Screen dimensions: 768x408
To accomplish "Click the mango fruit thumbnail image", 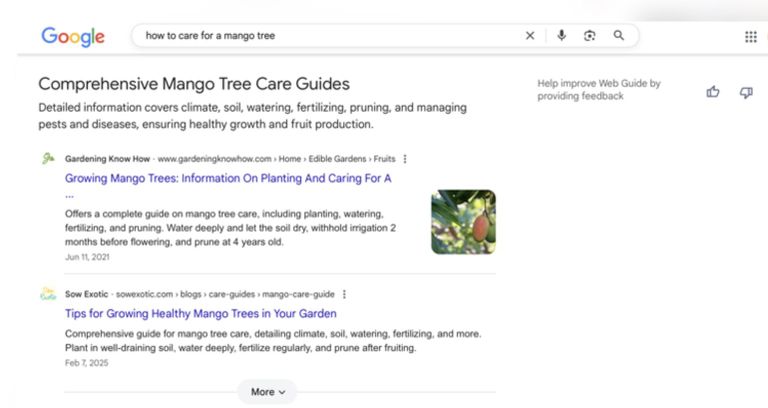I will coord(463,222).
